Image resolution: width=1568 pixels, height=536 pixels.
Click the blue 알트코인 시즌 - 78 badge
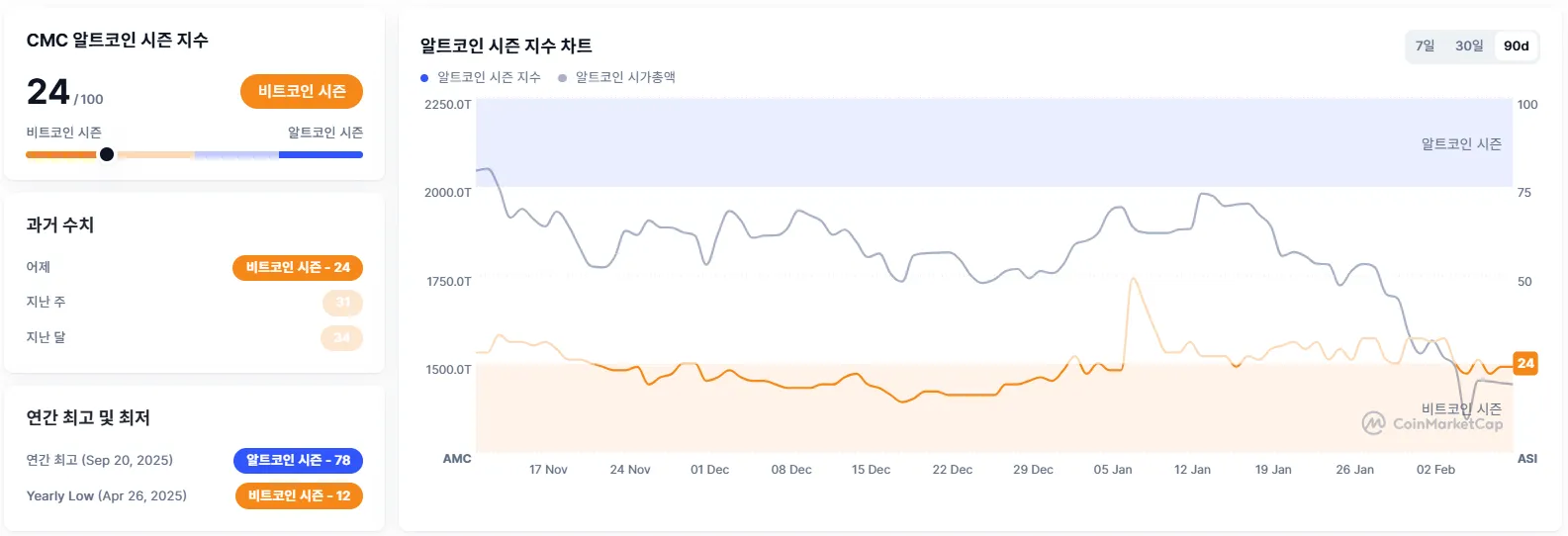tap(298, 460)
